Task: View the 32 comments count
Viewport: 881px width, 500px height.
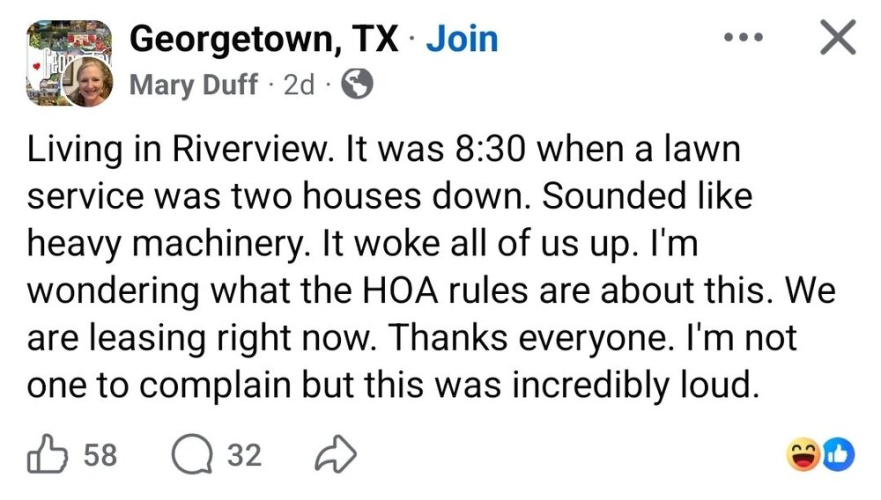Action: pos(244,456)
